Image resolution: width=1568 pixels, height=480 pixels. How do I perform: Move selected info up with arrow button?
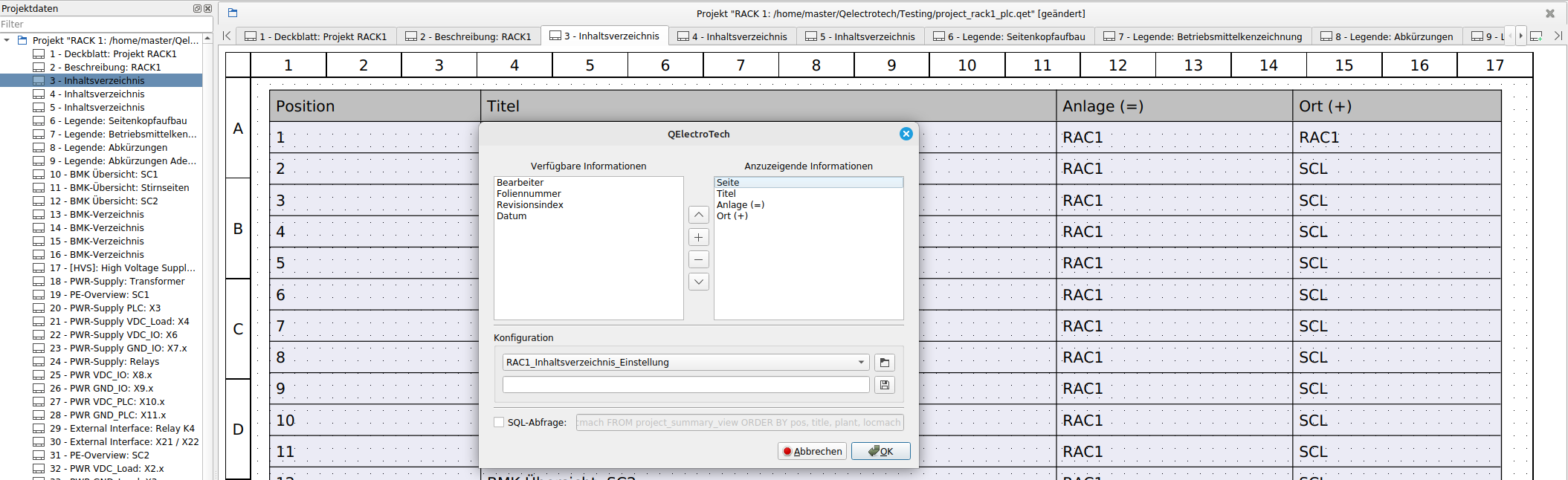698,215
